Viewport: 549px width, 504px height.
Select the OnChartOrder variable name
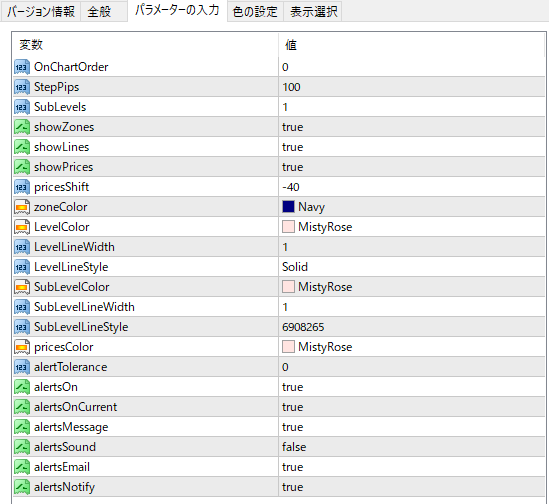71,67
